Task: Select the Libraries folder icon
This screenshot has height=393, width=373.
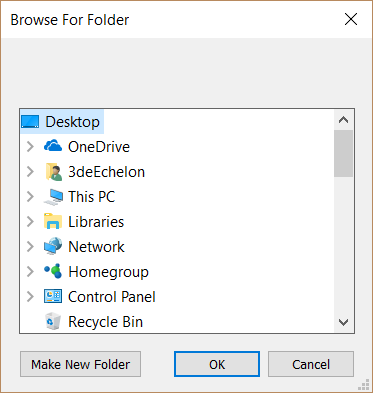Action: click(x=53, y=221)
